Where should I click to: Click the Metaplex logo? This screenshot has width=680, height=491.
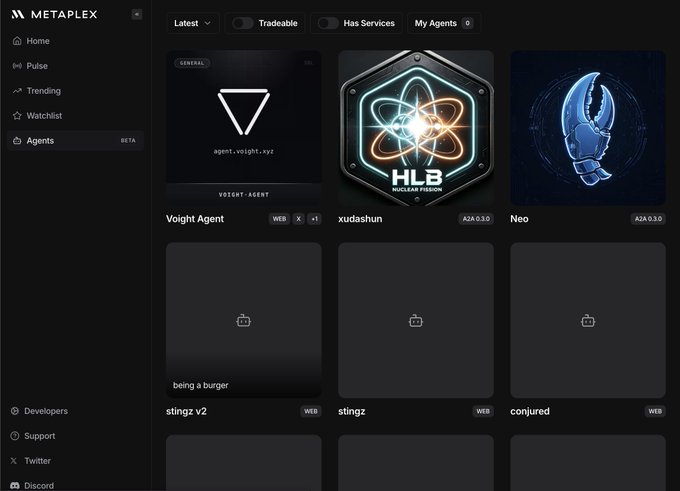[54, 14]
